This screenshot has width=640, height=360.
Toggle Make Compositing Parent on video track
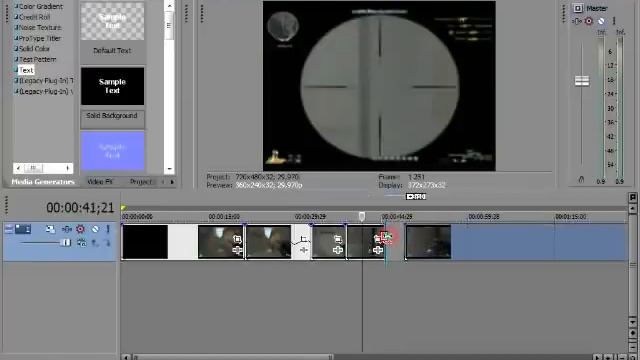click(95, 243)
